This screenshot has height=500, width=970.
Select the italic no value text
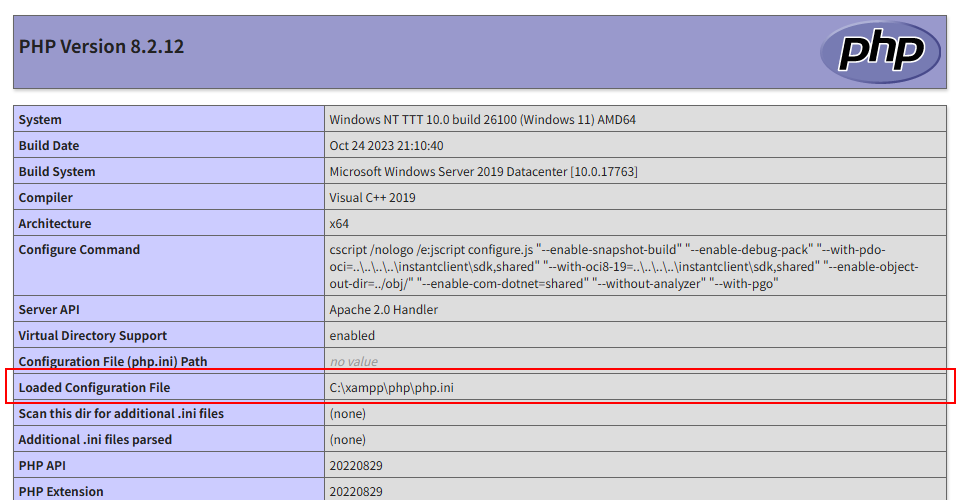coord(353,362)
